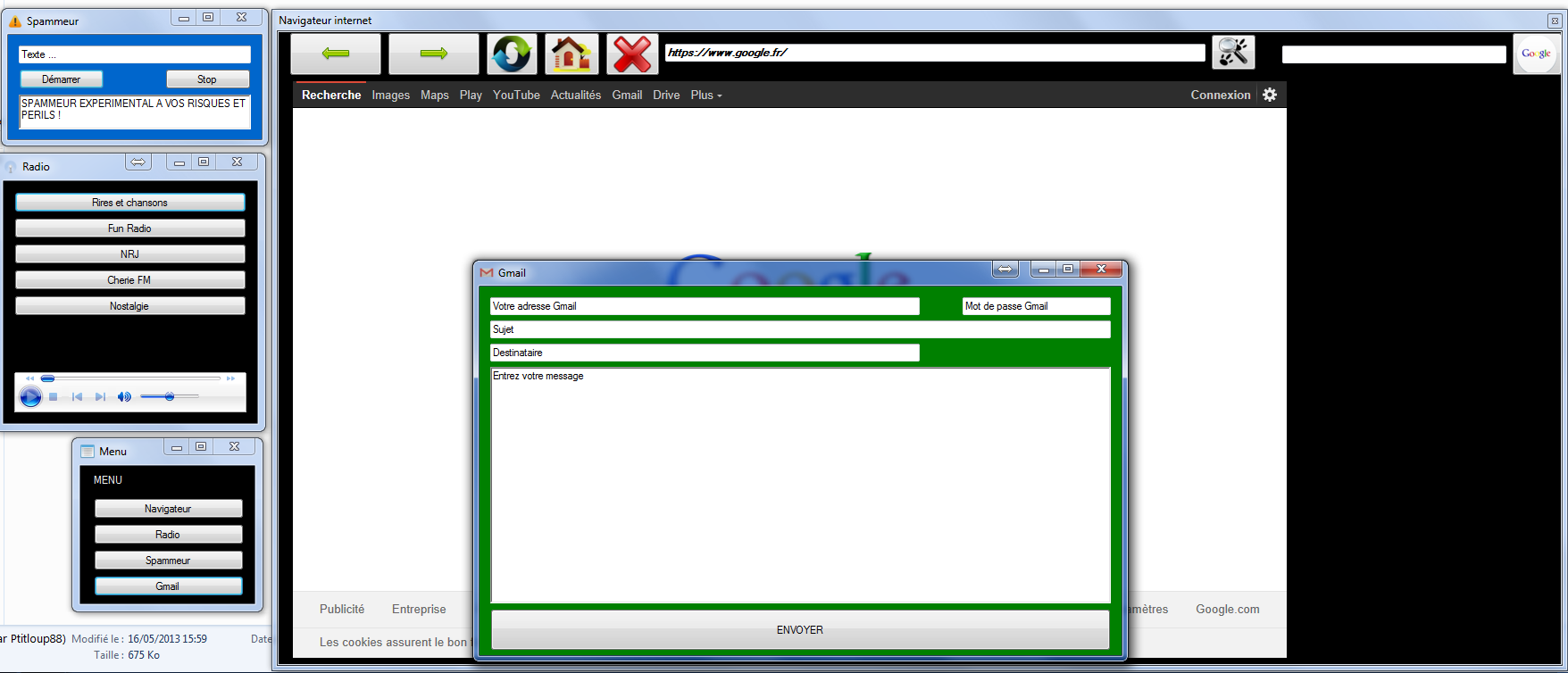Mute the Radio player volume icon

(x=124, y=397)
